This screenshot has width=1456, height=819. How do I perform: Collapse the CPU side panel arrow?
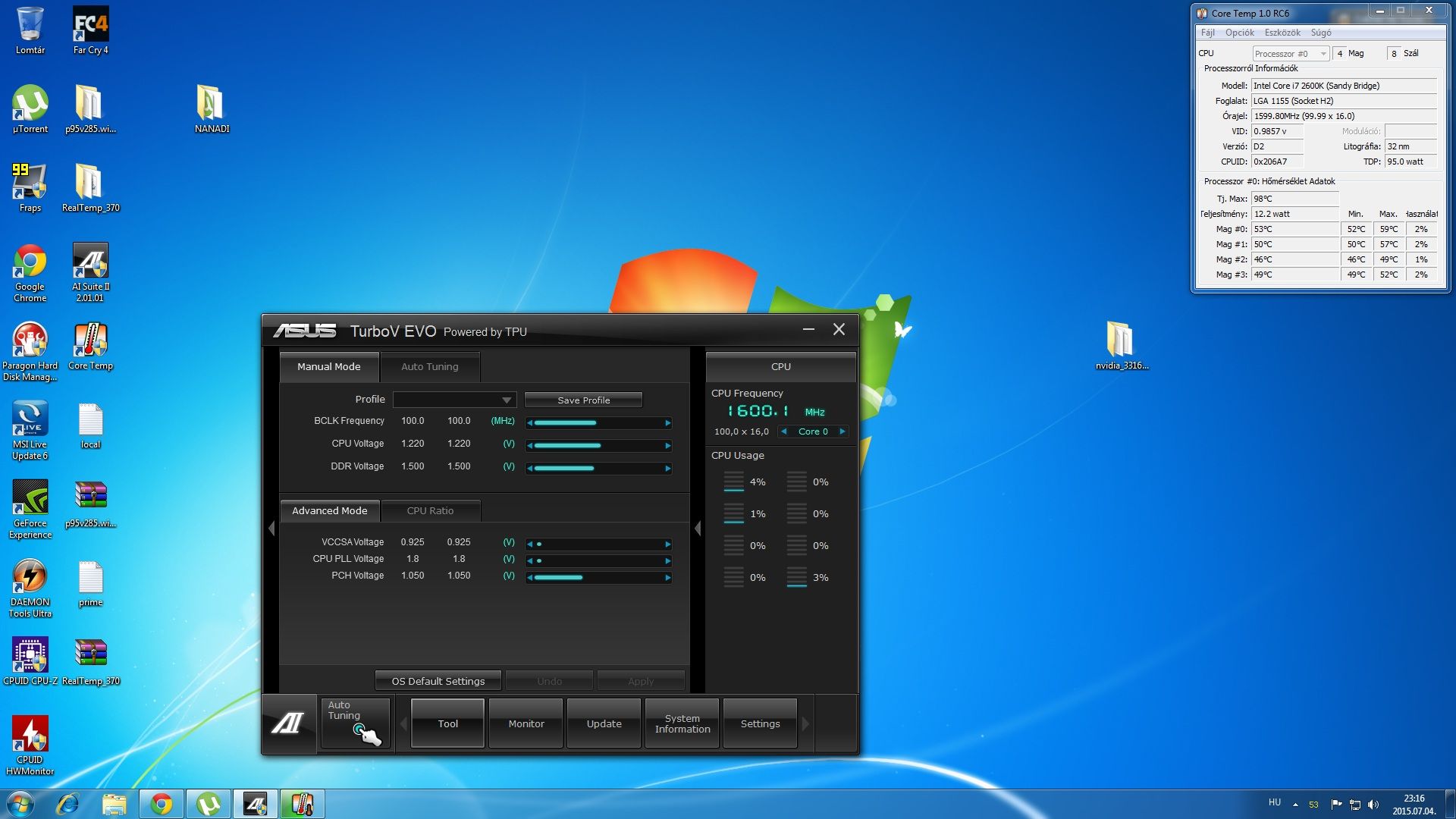(x=698, y=529)
